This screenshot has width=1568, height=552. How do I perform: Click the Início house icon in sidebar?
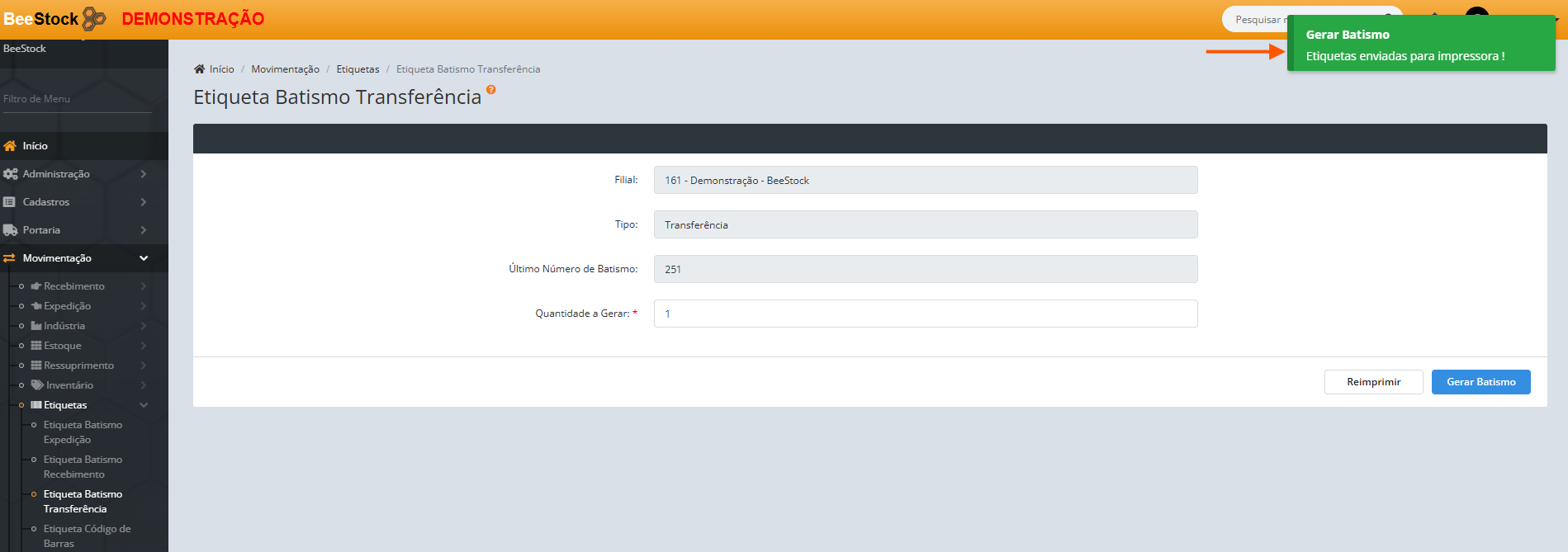[x=10, y=146]
